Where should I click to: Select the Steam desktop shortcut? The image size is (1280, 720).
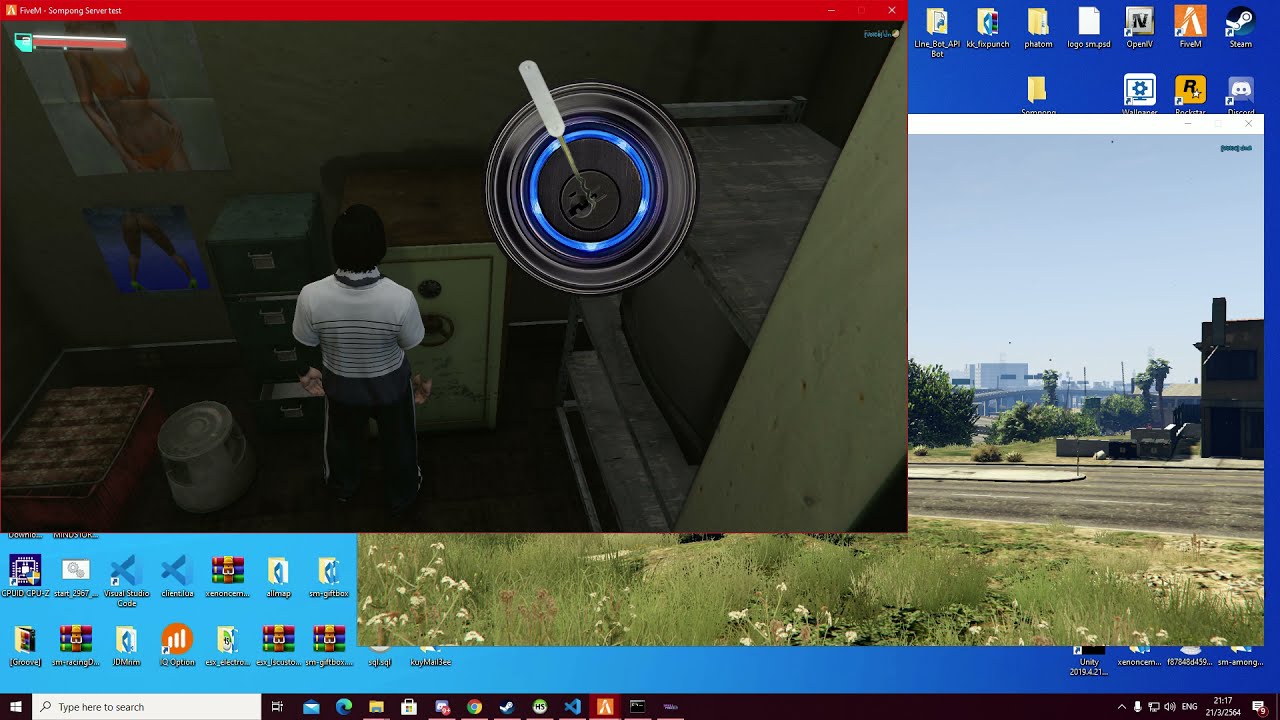[1241, 28]
